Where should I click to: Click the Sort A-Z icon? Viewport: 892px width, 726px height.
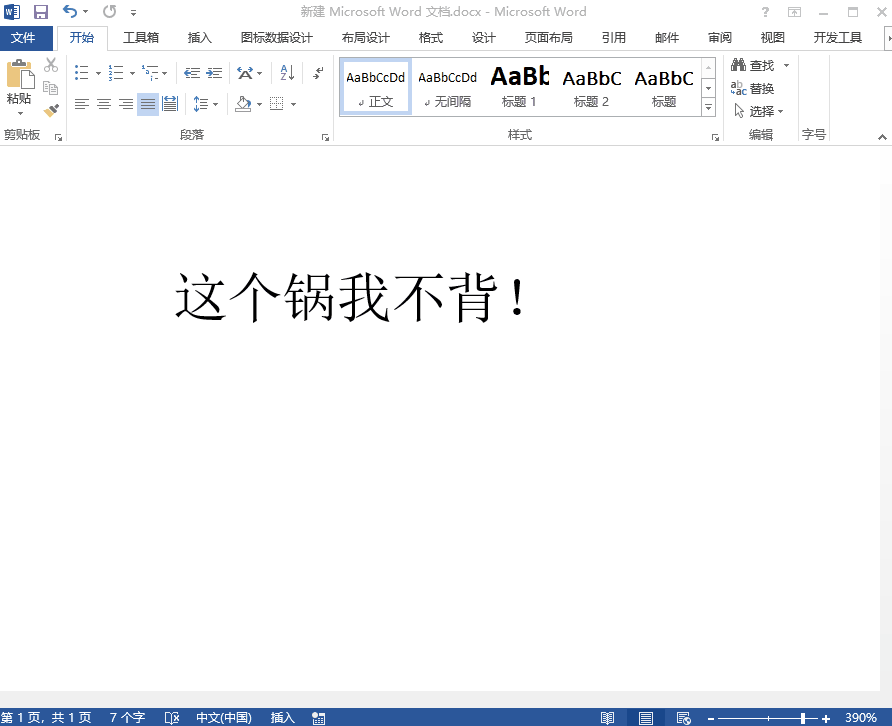[287, 73]
